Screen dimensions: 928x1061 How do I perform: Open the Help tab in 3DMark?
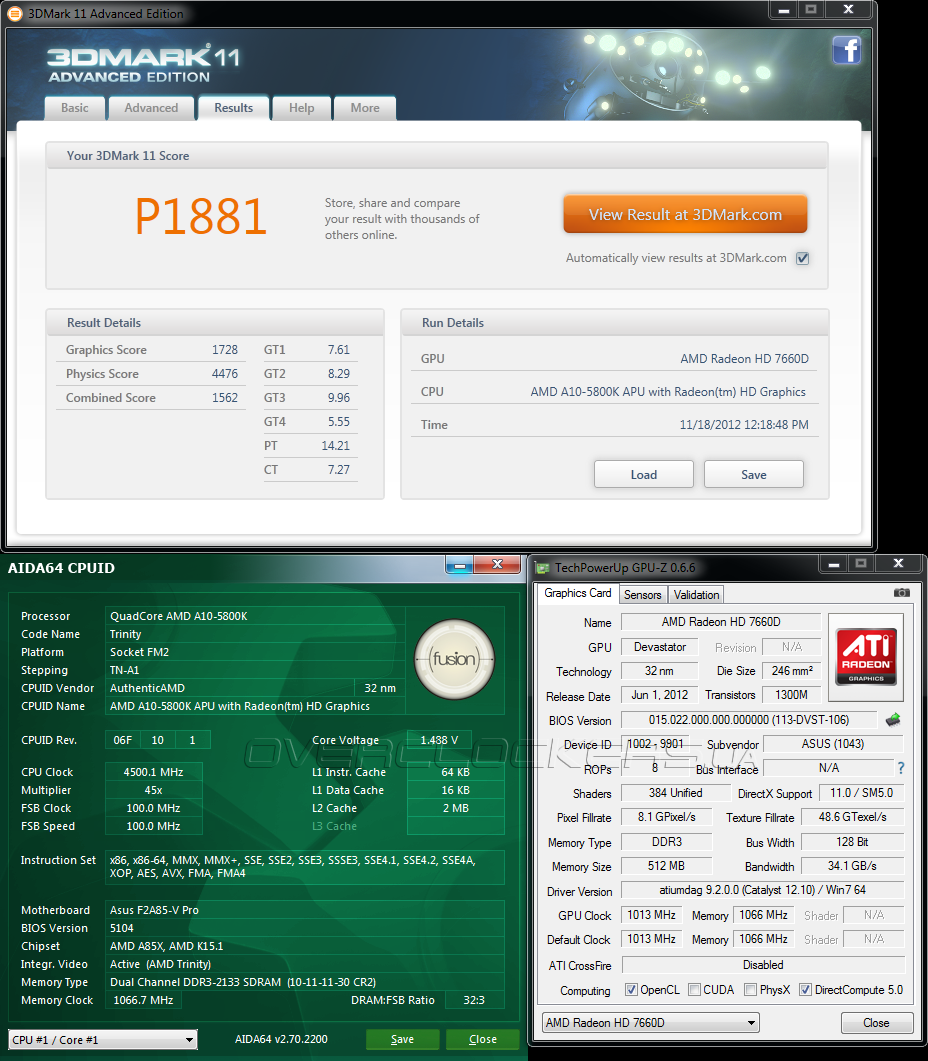click(301, 108)
